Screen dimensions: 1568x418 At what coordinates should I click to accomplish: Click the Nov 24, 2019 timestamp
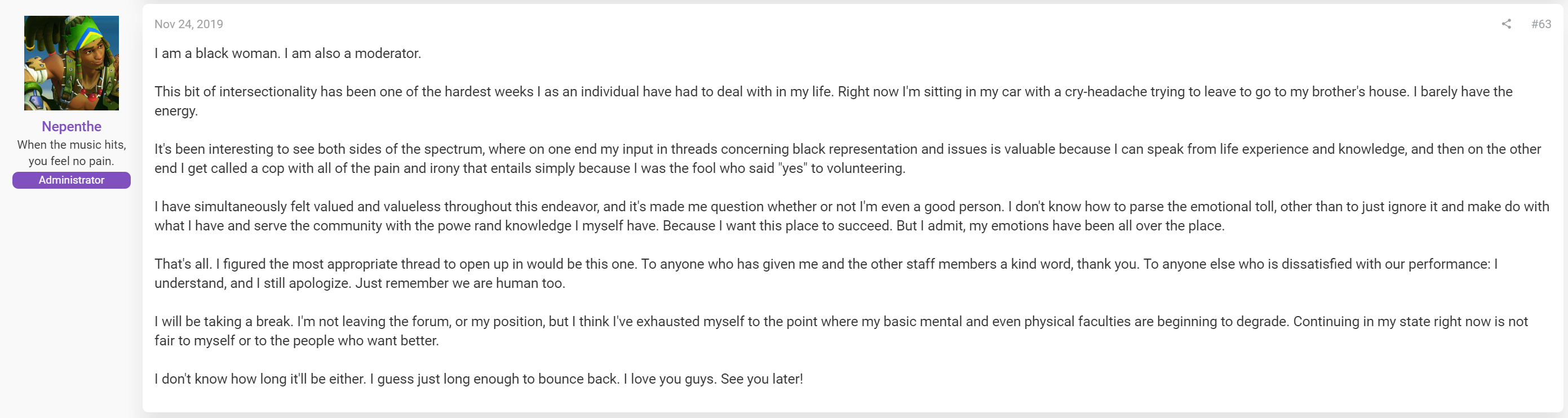(x=189, y=24)
